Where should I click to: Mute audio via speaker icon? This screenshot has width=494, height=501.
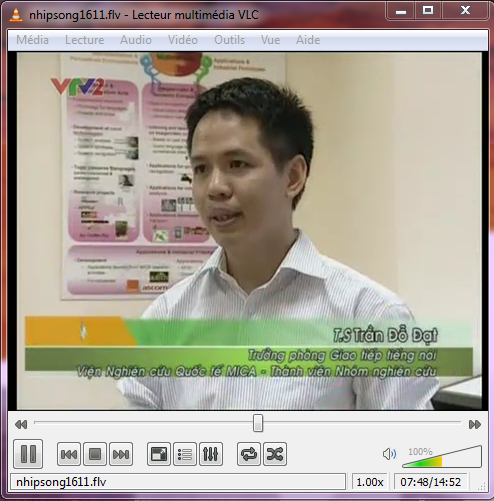click(x=389, y=454)
